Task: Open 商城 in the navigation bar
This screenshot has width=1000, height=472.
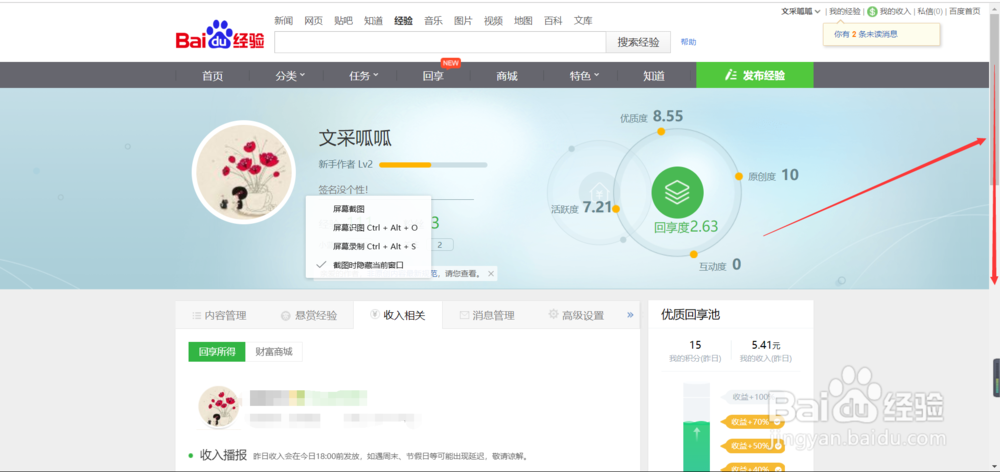Action: tap(507, 76)
